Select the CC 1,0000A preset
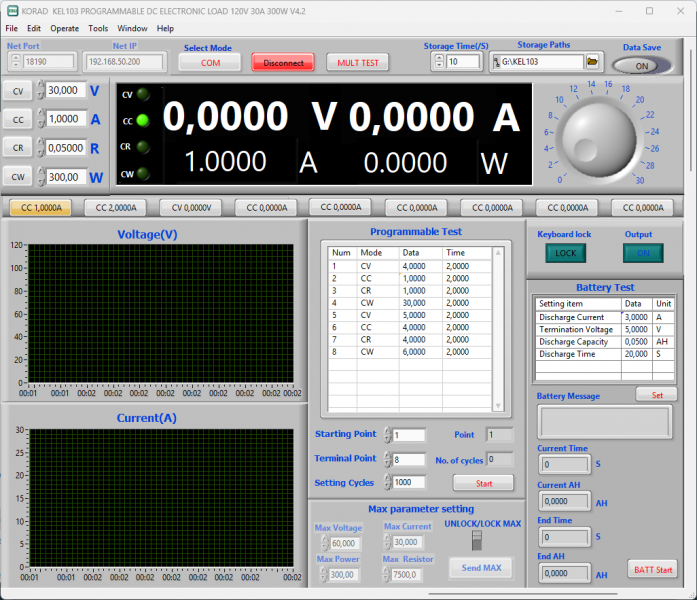This screenshot has height=600, width=697. click(x=41, y=208)
